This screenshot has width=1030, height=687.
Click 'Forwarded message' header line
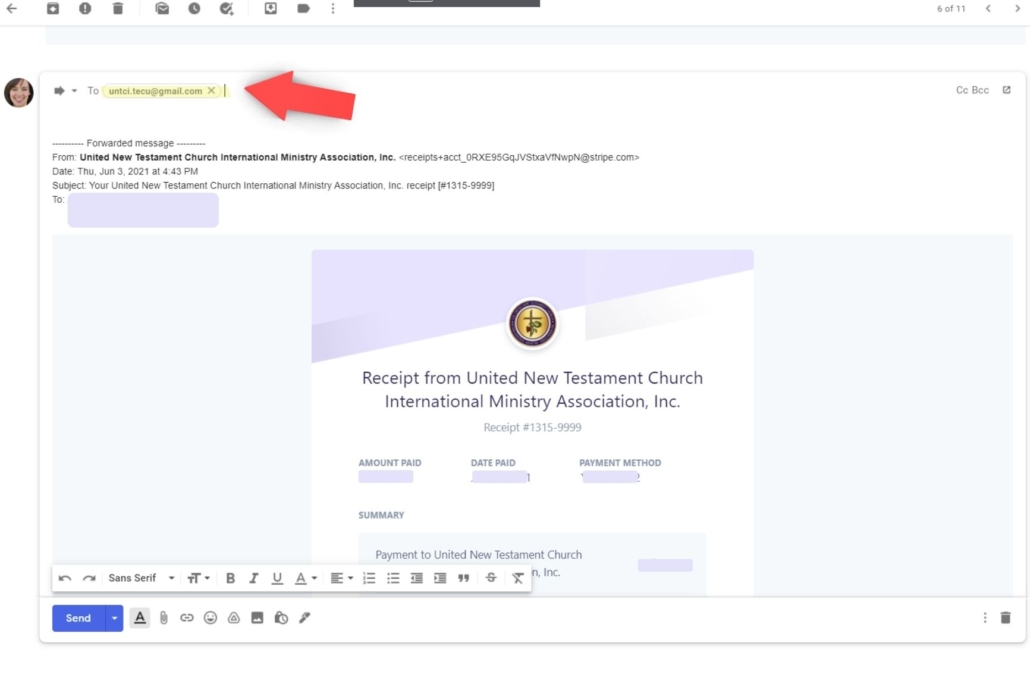129,143
